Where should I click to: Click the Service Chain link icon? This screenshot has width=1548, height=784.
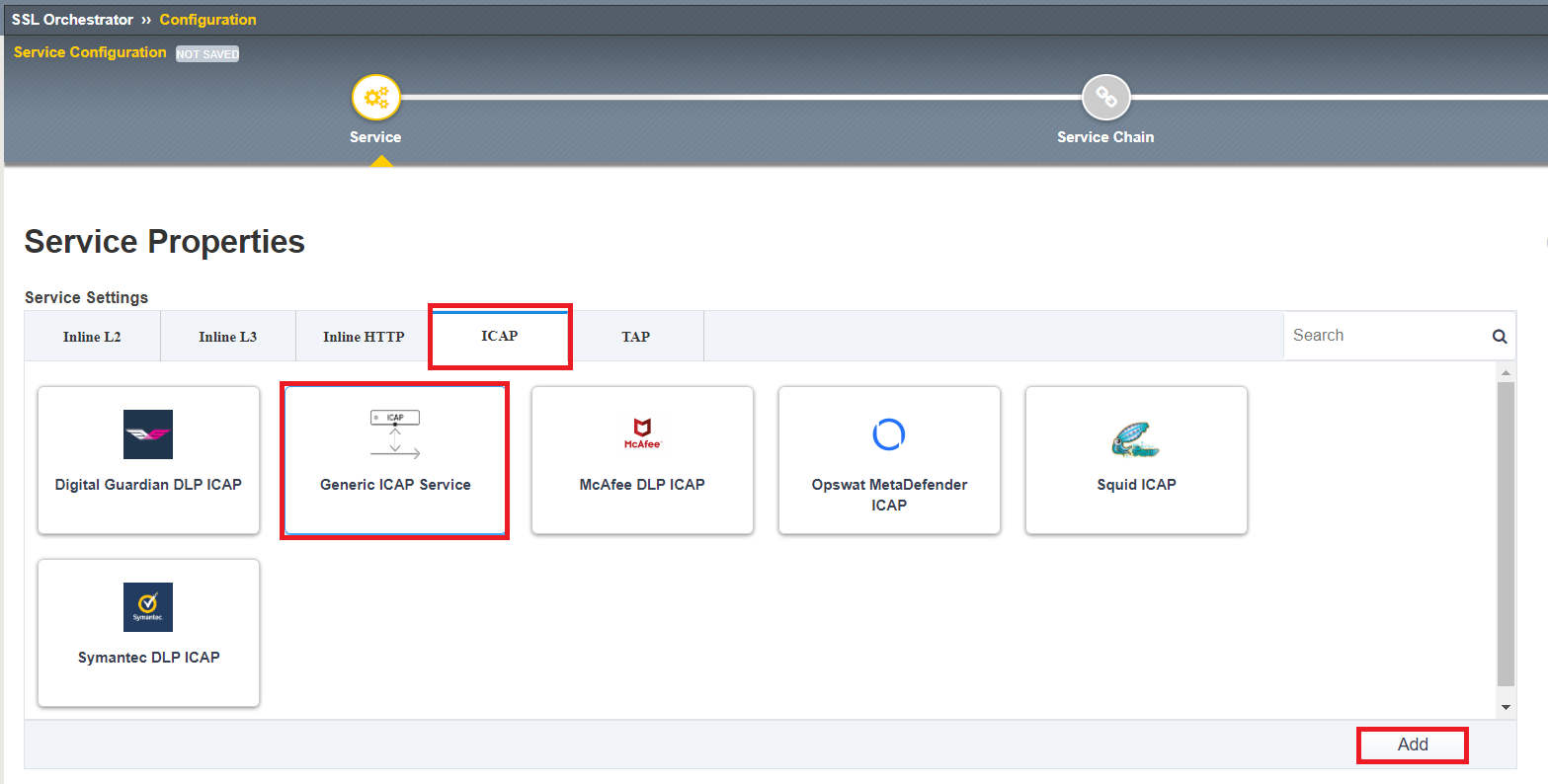(x=1106, y=98)
